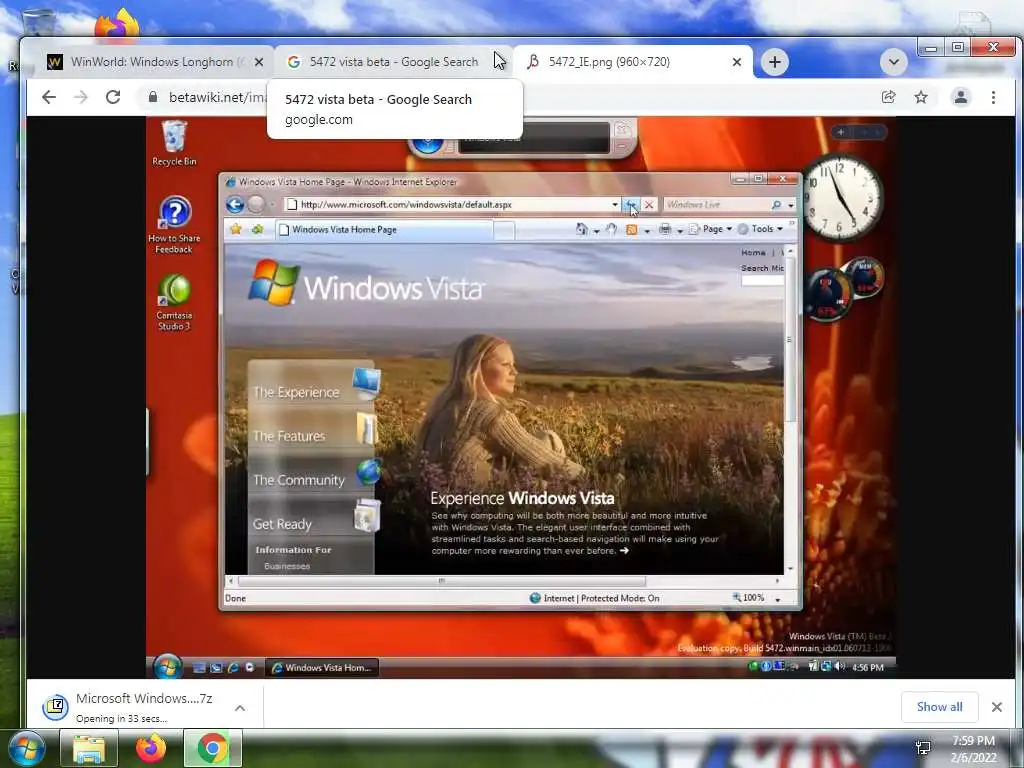The width and height of the screenshot is (1024, 768).
Task: Click the red stop X in Internet Explorer
Action: [x=649, y=204]
